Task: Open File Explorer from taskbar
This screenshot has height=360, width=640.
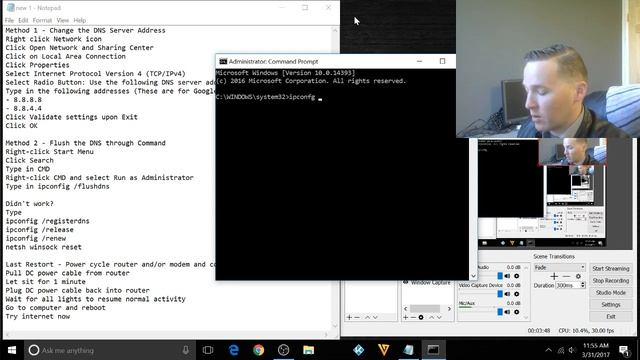Action: tap(309, 350)
